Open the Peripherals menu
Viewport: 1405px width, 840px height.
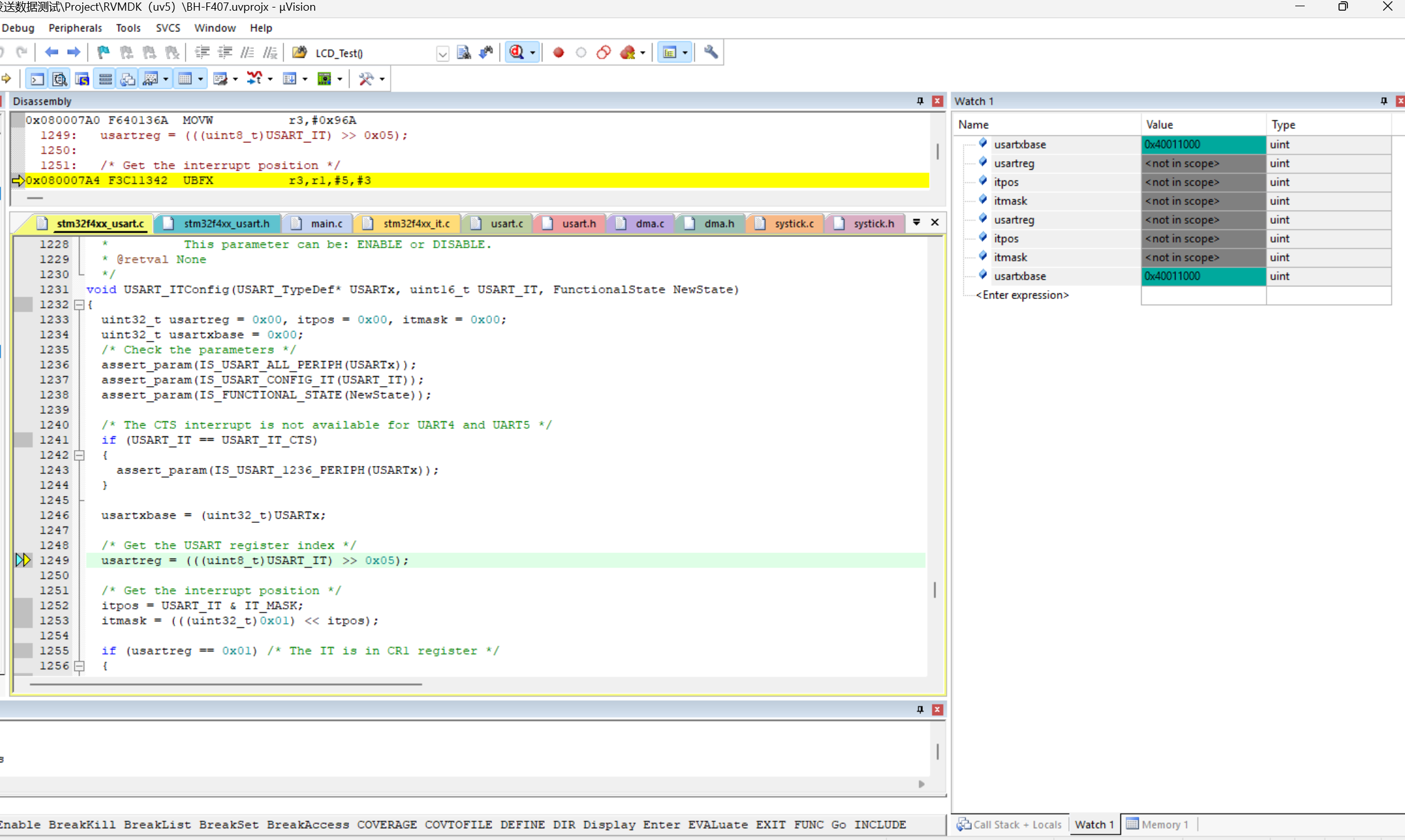point(75,28)
